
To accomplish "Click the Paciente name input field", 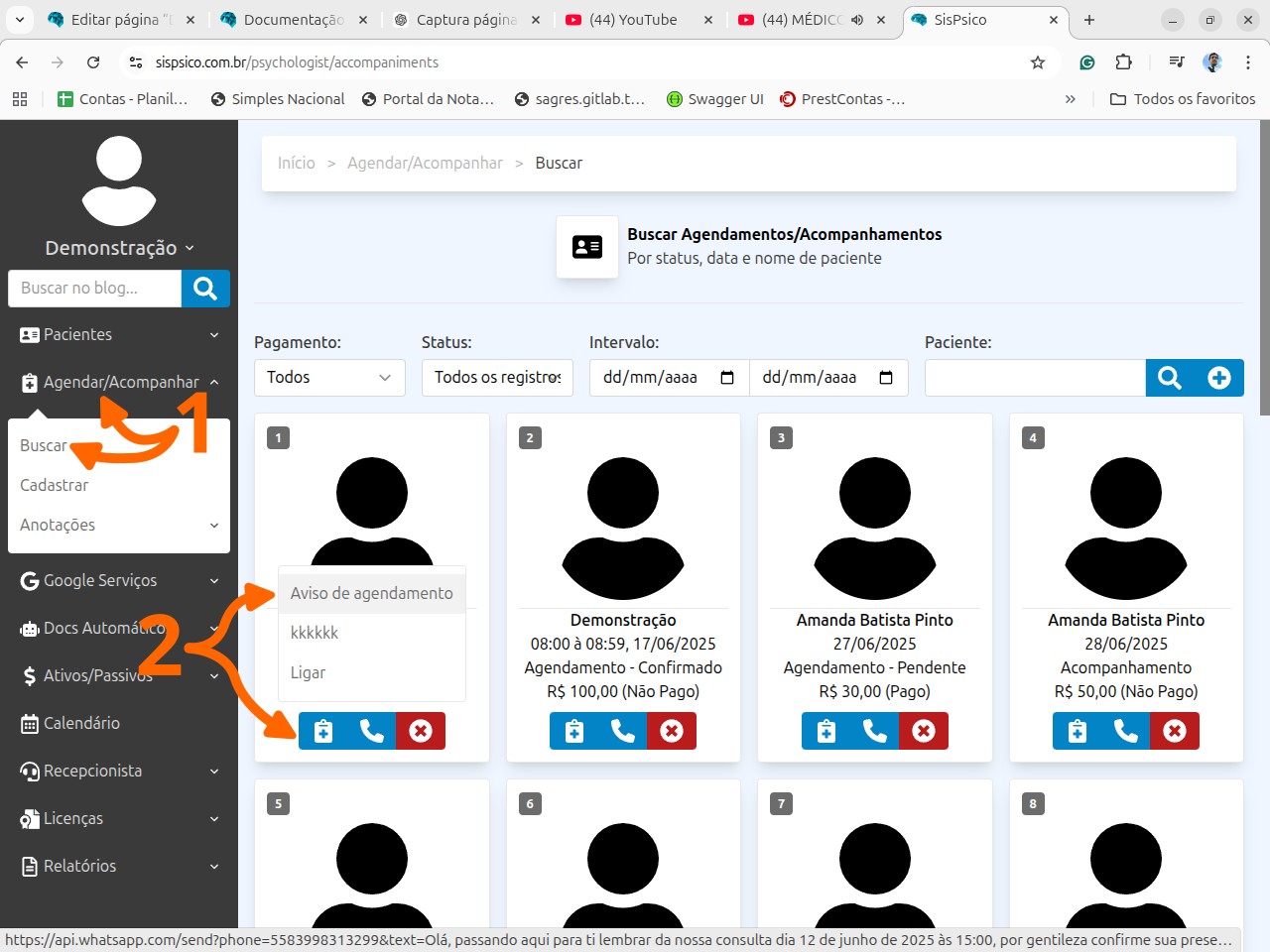I will pos(1035,378).
